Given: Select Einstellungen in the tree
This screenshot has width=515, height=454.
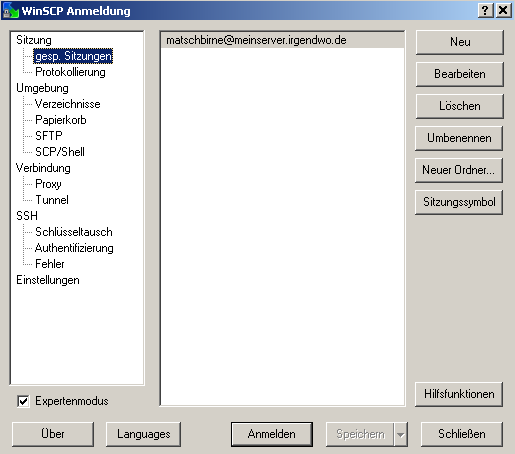Looking at the screenshot, I should (x=48, y=280).
